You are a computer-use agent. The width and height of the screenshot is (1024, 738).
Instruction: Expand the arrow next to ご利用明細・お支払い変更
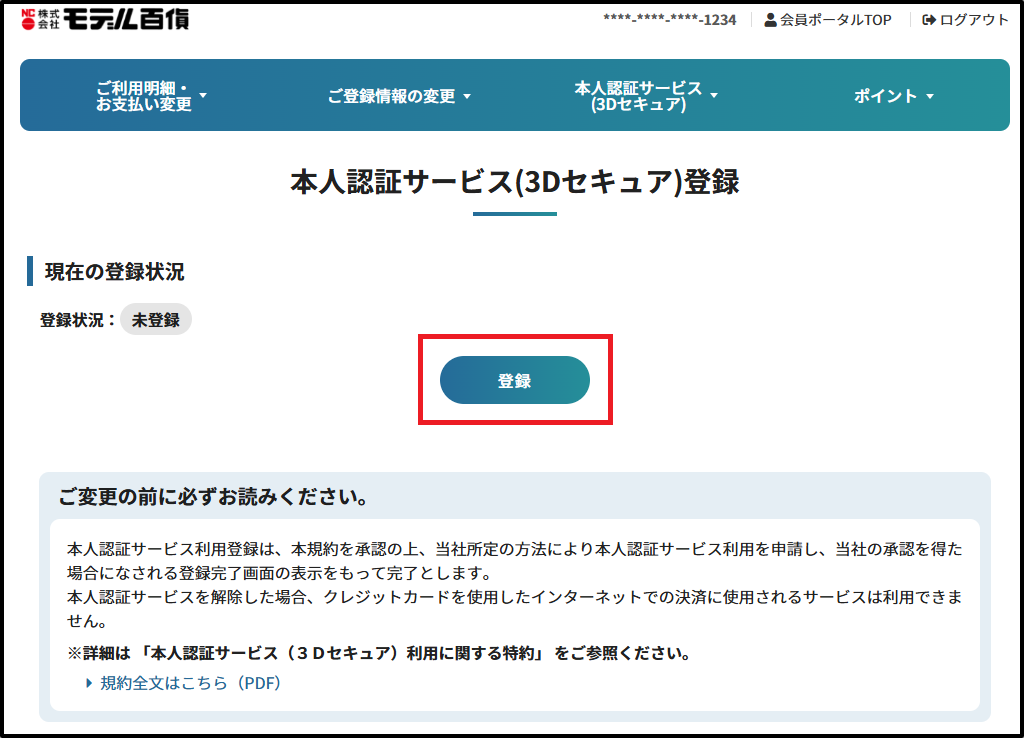(203, 96)
